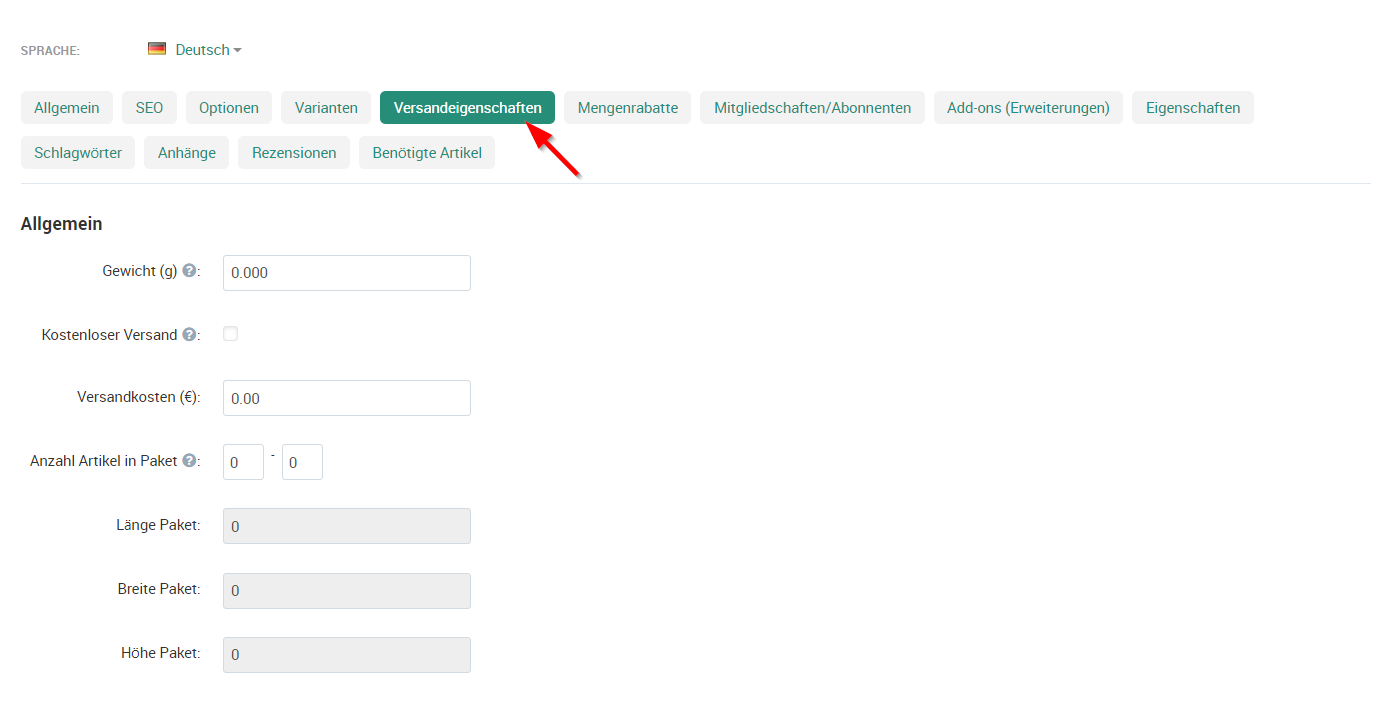
Task: Click the Versandkosten (€) label text
Action: point(139,397)
